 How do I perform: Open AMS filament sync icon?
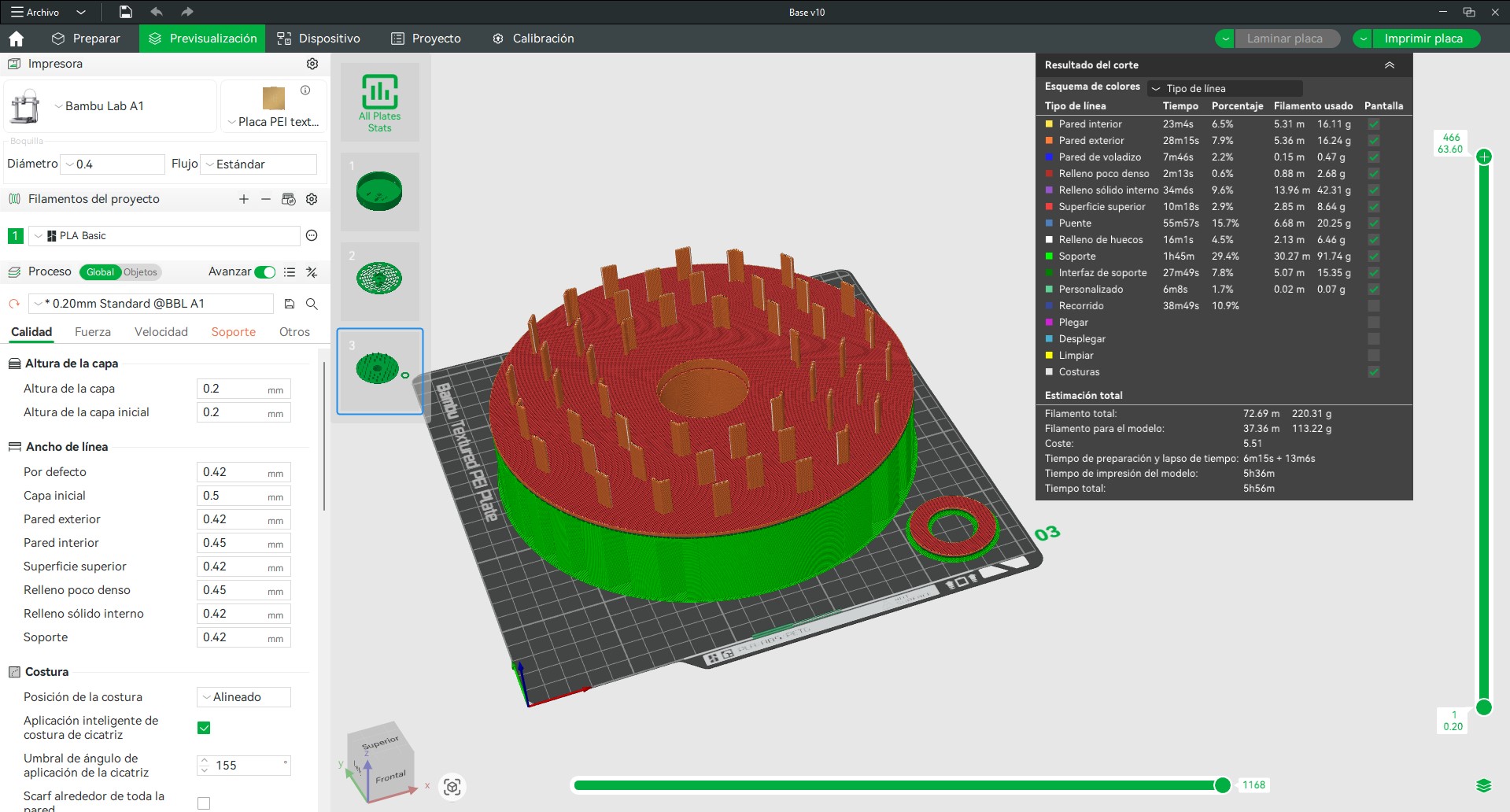[x=289, y=199]
